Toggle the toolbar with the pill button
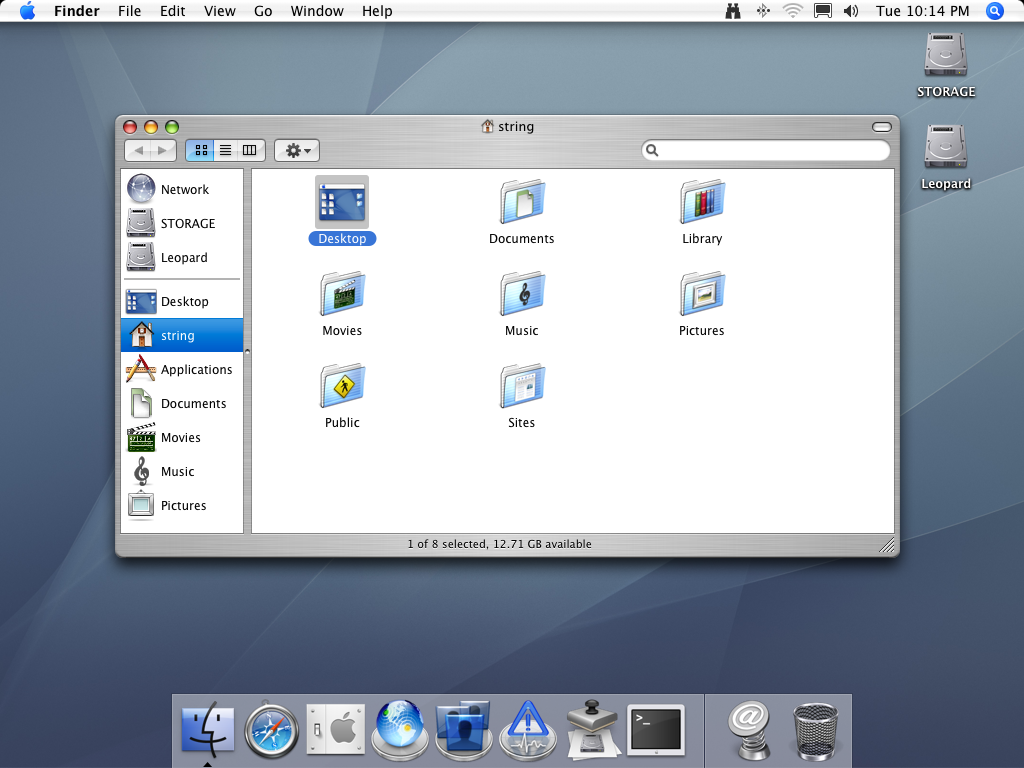Screen dimensions: 1024x768 882,127
